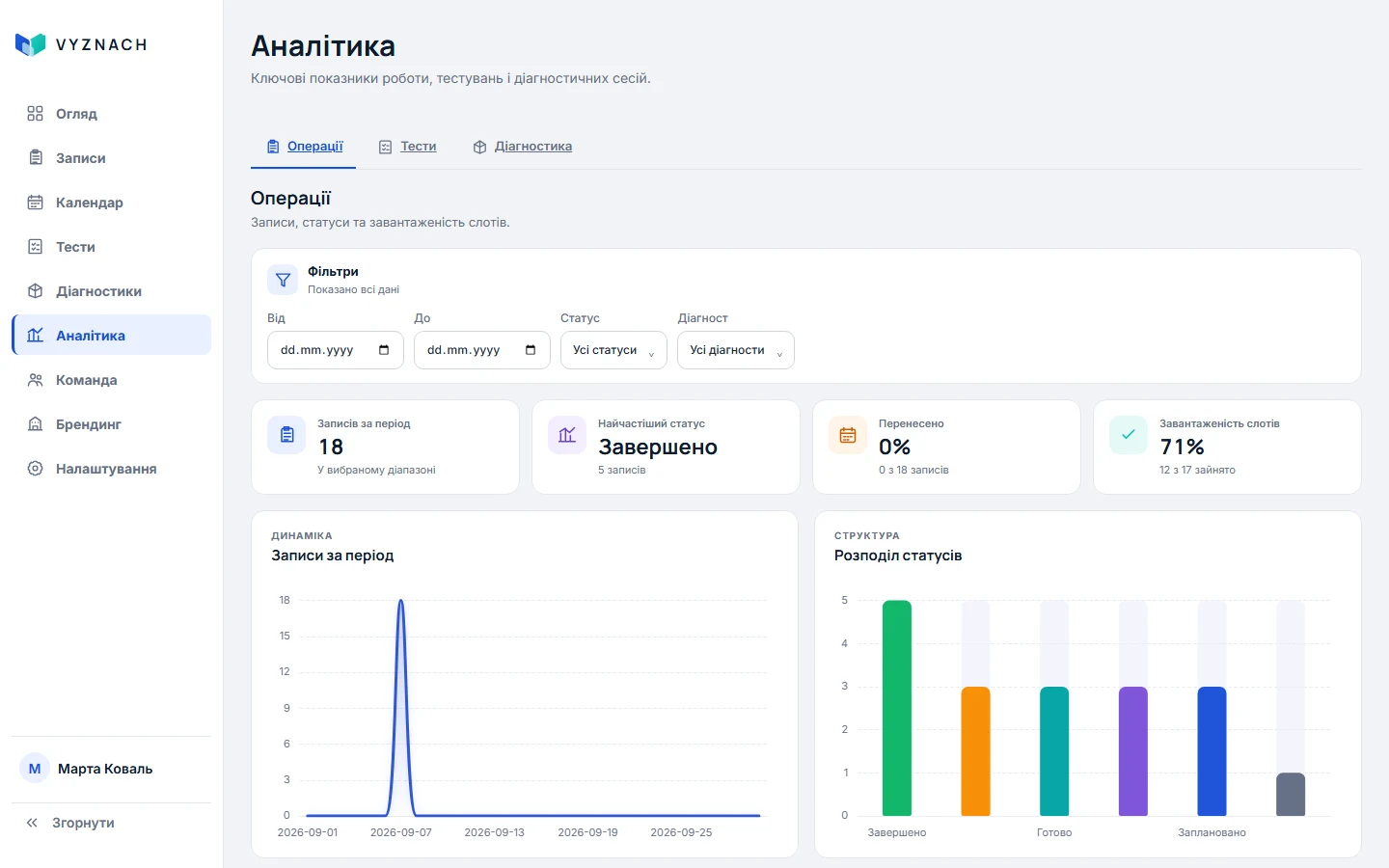Viewport: 1389px width, 868px height.
Task: Collapse the sidebar with Згорнути
Action: (x=112, y=823)
